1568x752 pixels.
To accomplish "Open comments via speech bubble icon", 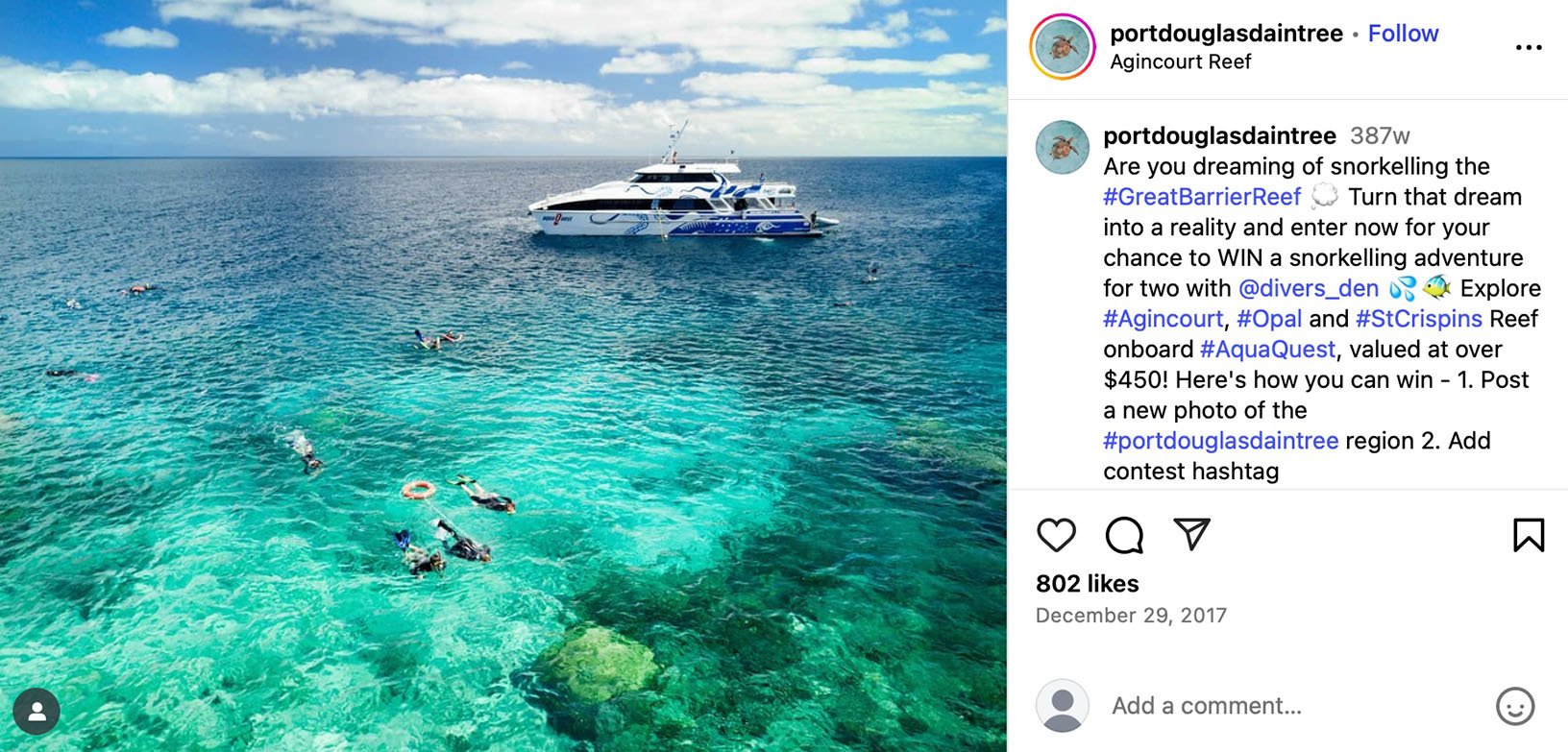I will [1124, 535].
